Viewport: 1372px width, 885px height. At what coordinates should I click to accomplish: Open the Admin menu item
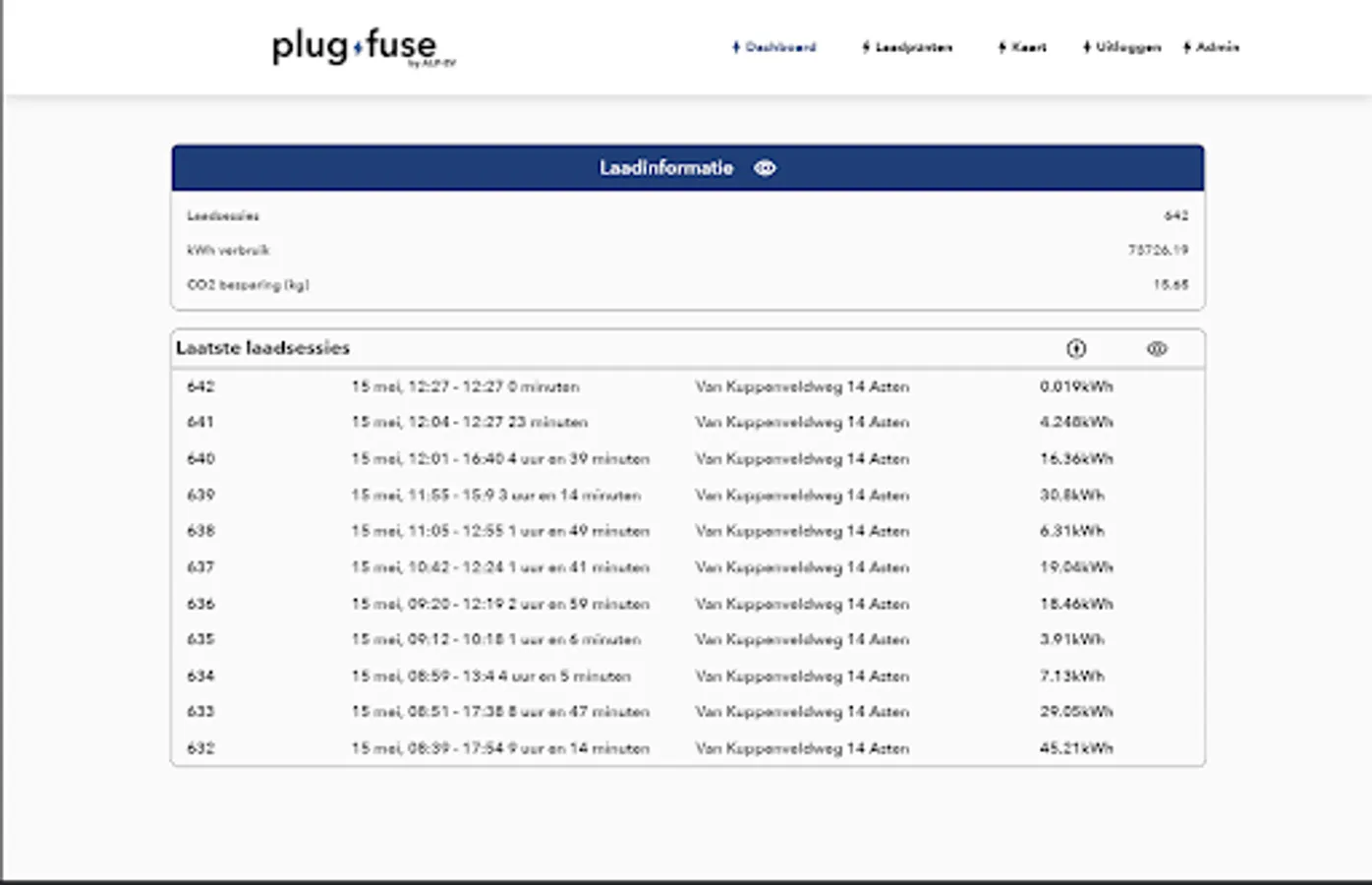(1211, 47)
